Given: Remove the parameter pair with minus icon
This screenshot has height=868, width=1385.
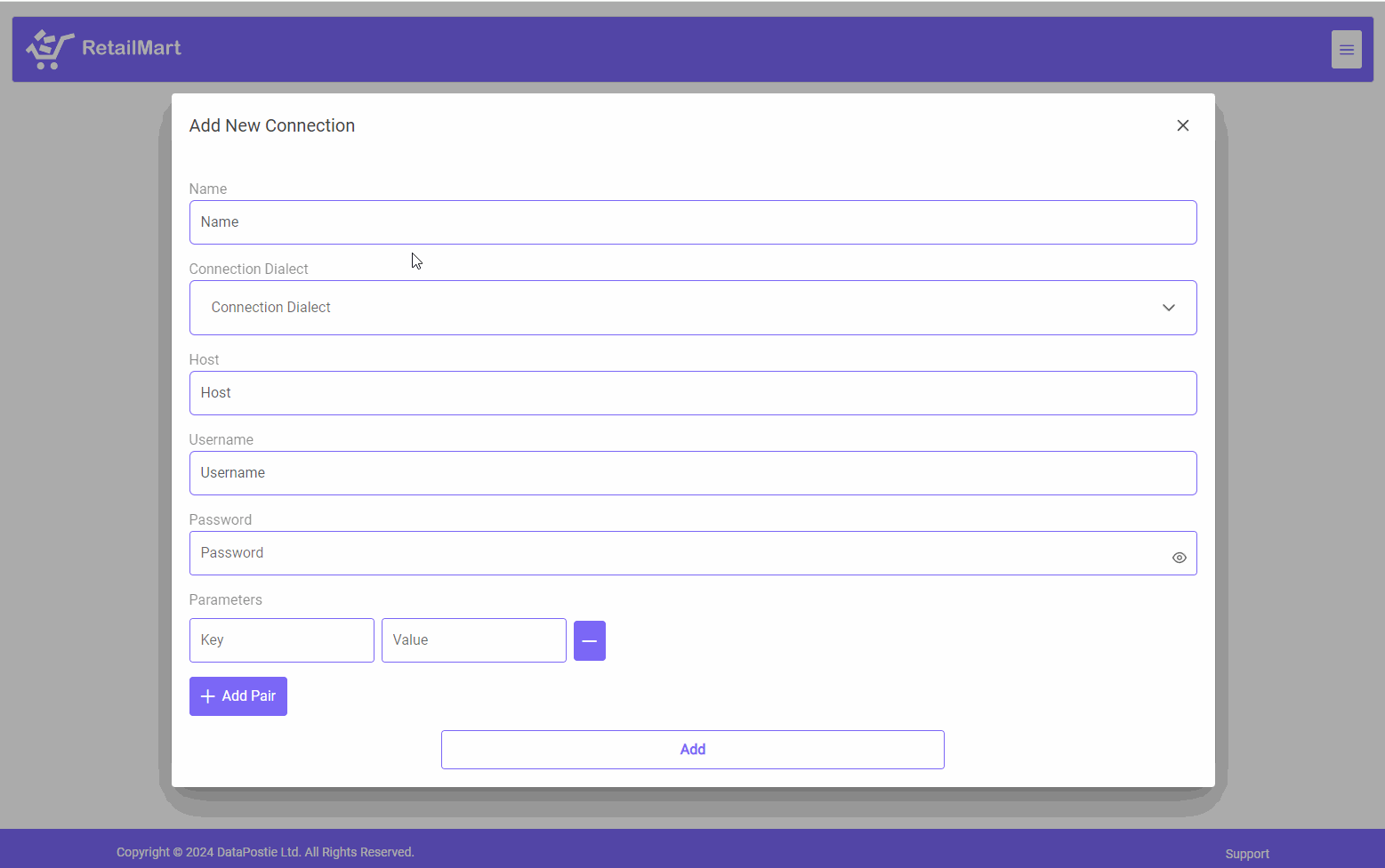Looking at the screenshot, I should coord(589,640).
